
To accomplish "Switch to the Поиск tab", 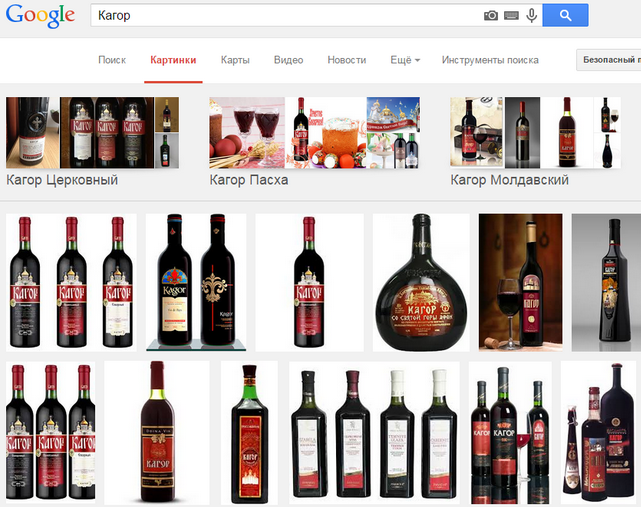I will [112, 60].
